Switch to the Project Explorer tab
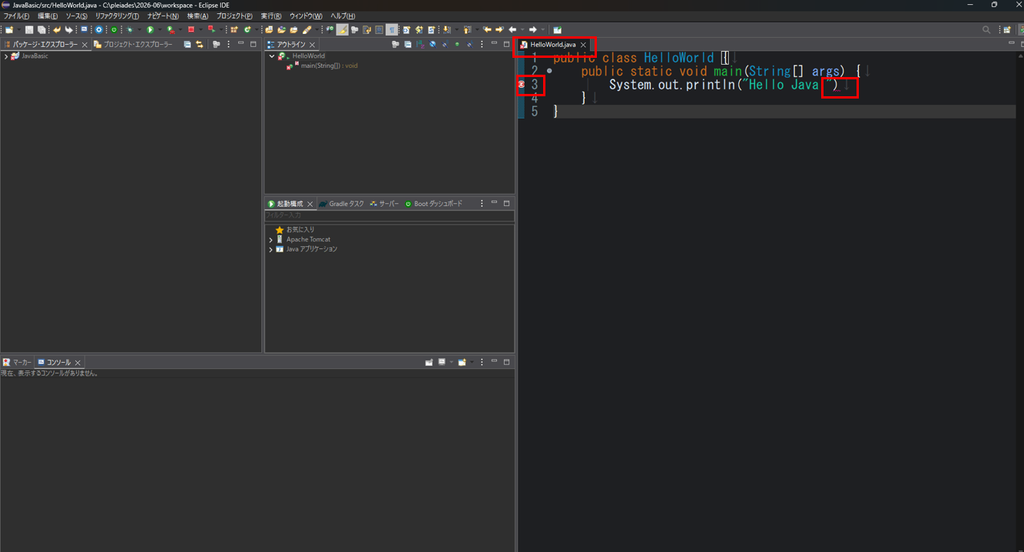The height and width of the screenshot is (552, 1024). (x=133, y=44)
